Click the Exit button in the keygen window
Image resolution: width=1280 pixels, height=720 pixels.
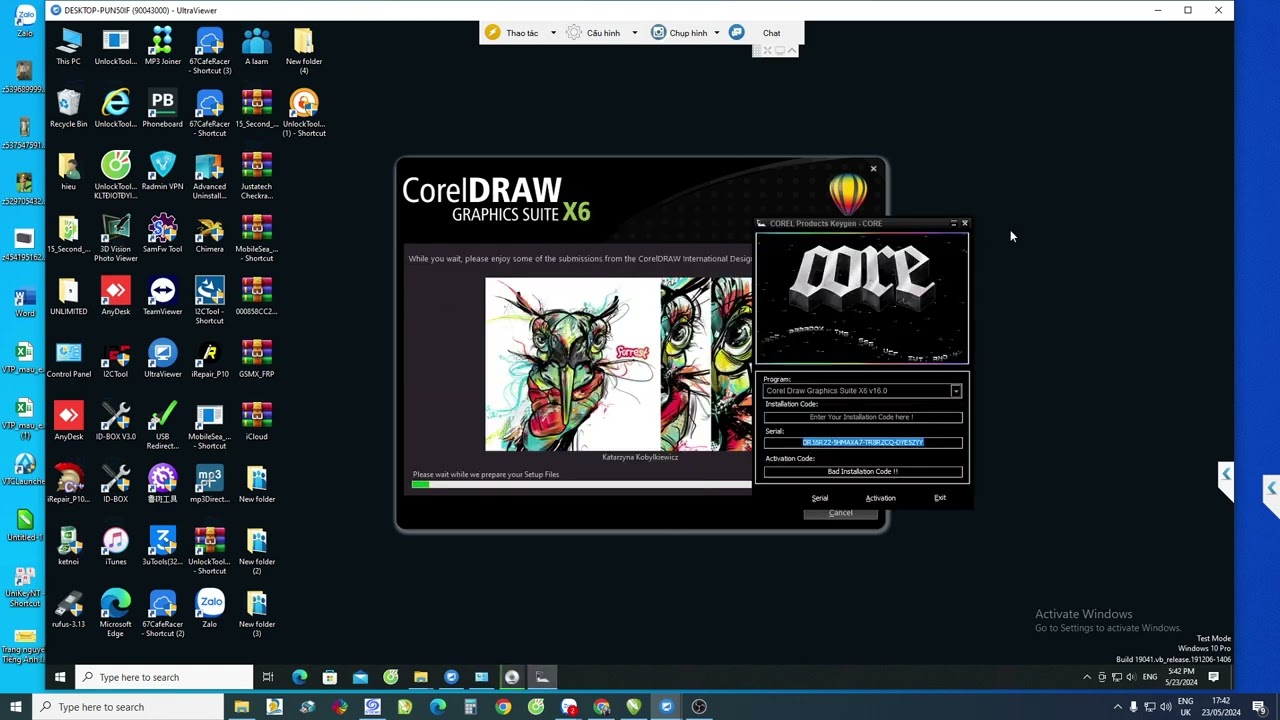[940, 498]
